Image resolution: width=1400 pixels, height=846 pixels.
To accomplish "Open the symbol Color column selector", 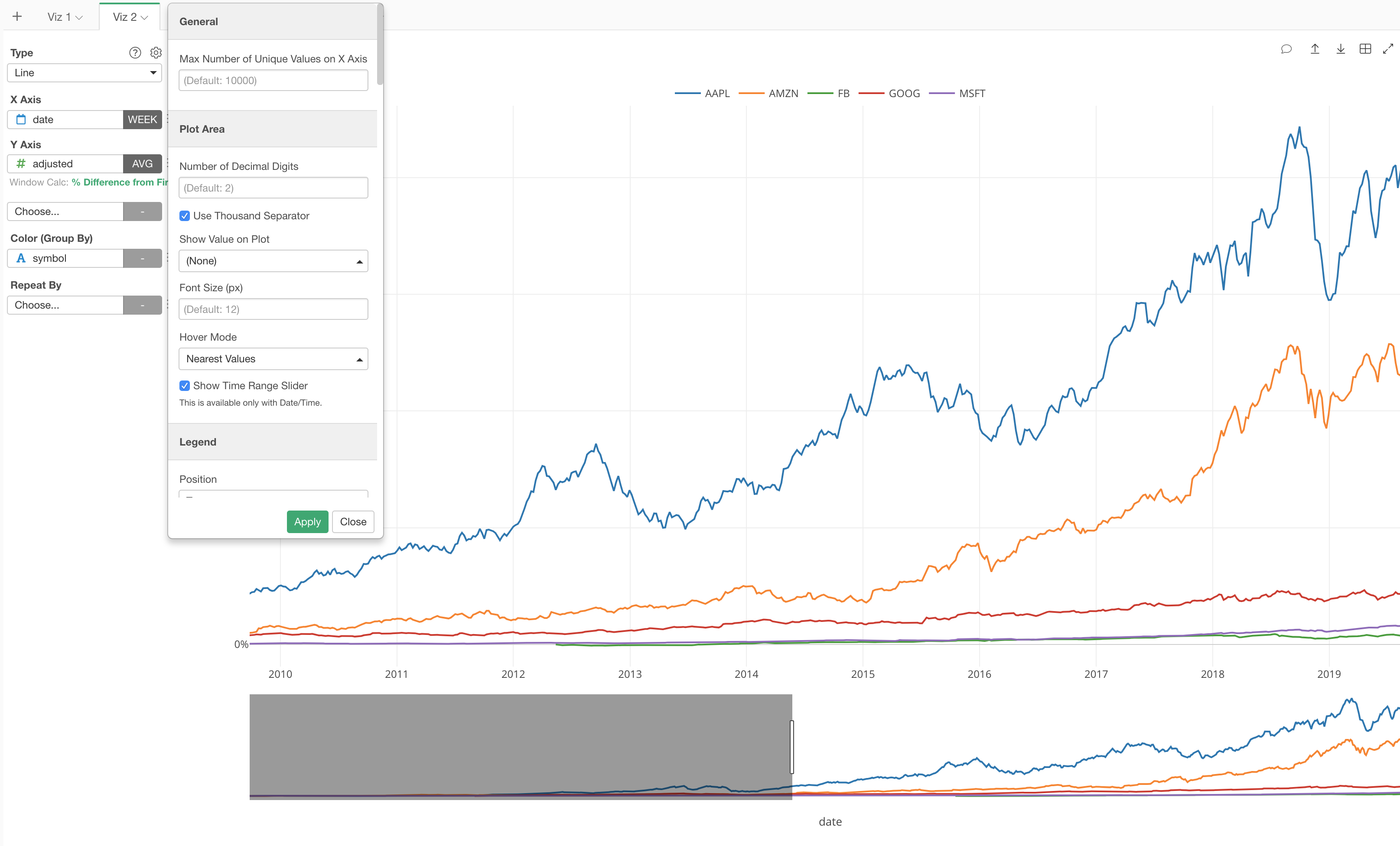I will coord(65,258).
